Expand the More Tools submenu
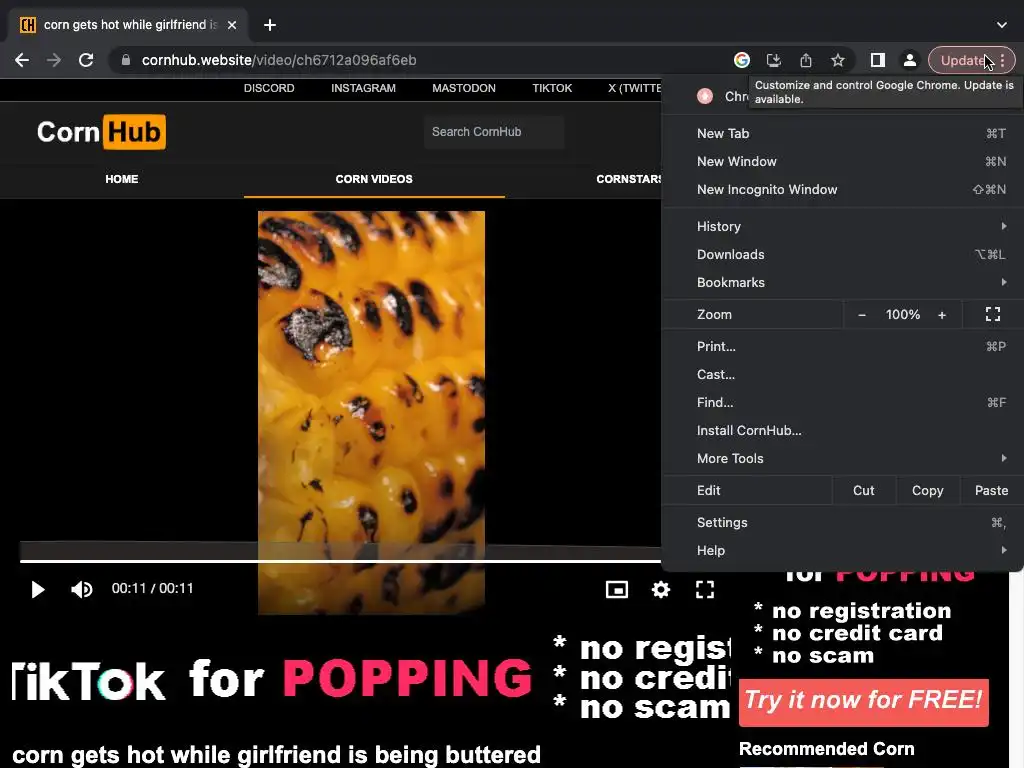The image size is (1024, 768). (x=842, y=458)
